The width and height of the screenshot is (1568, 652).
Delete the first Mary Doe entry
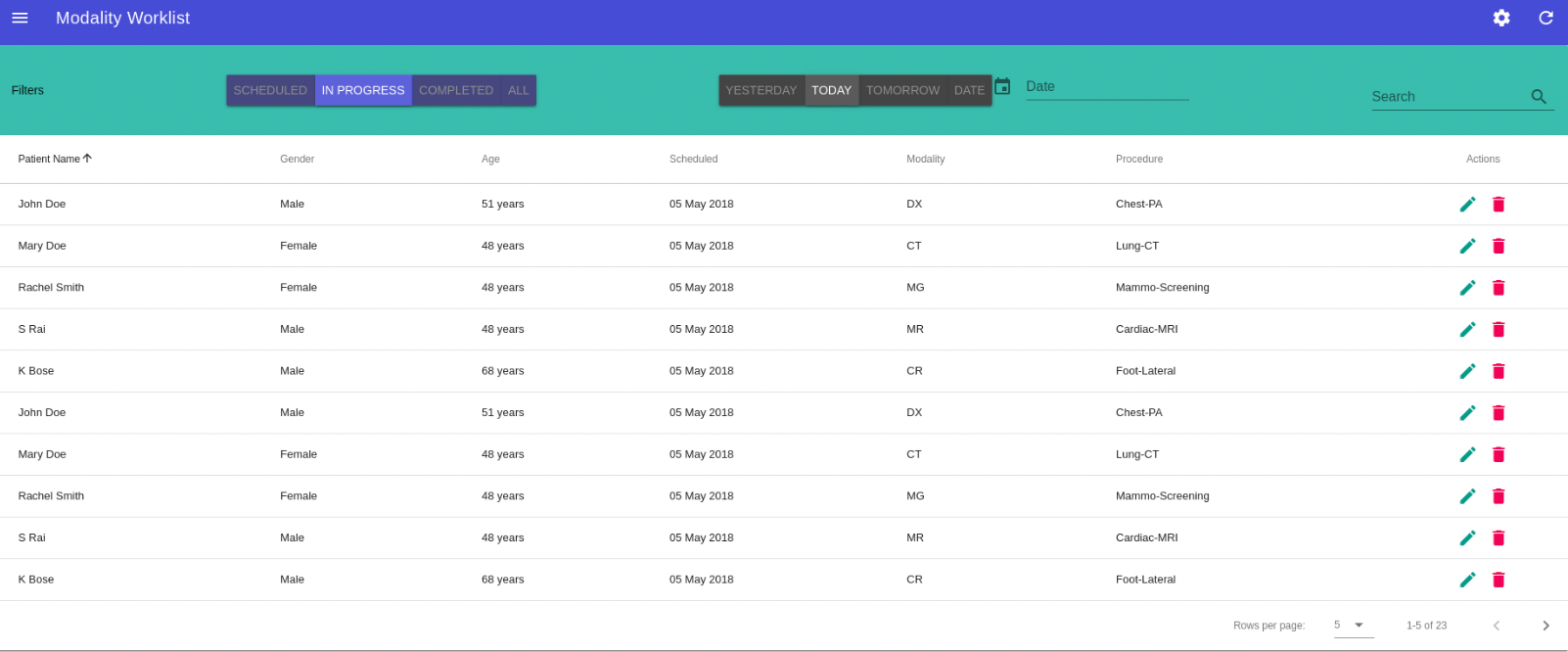click(x=1498, y=246)
